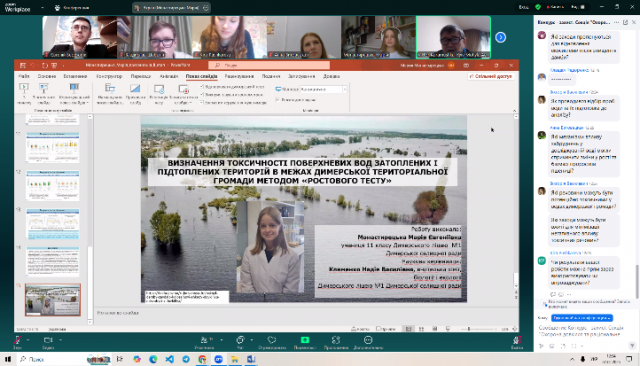This screenshot has width=640, height=366.
Task: Collapse the PowerPoint ribbon
Action: [x=514, y=111]
